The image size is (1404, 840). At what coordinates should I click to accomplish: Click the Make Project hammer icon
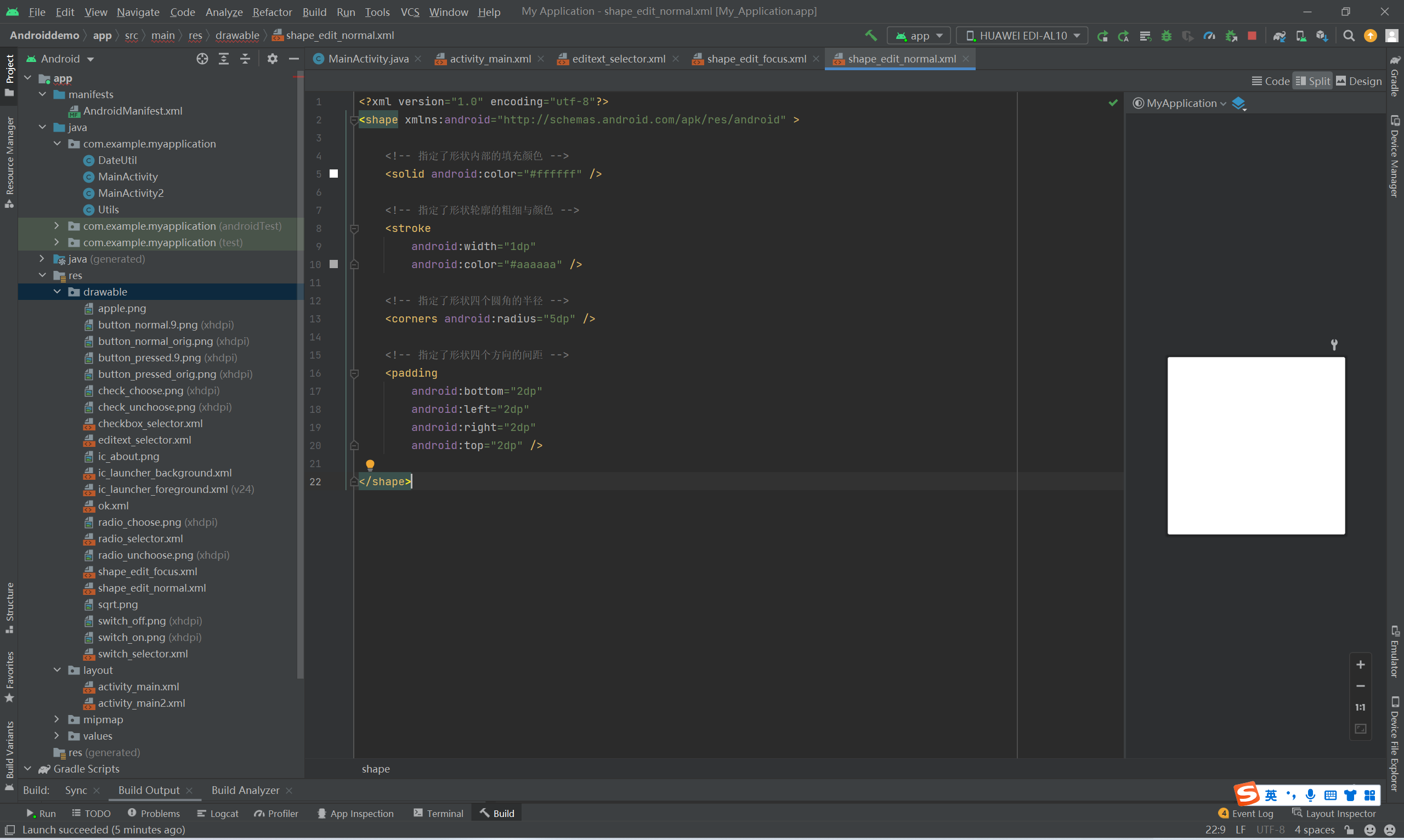[871, 36]
